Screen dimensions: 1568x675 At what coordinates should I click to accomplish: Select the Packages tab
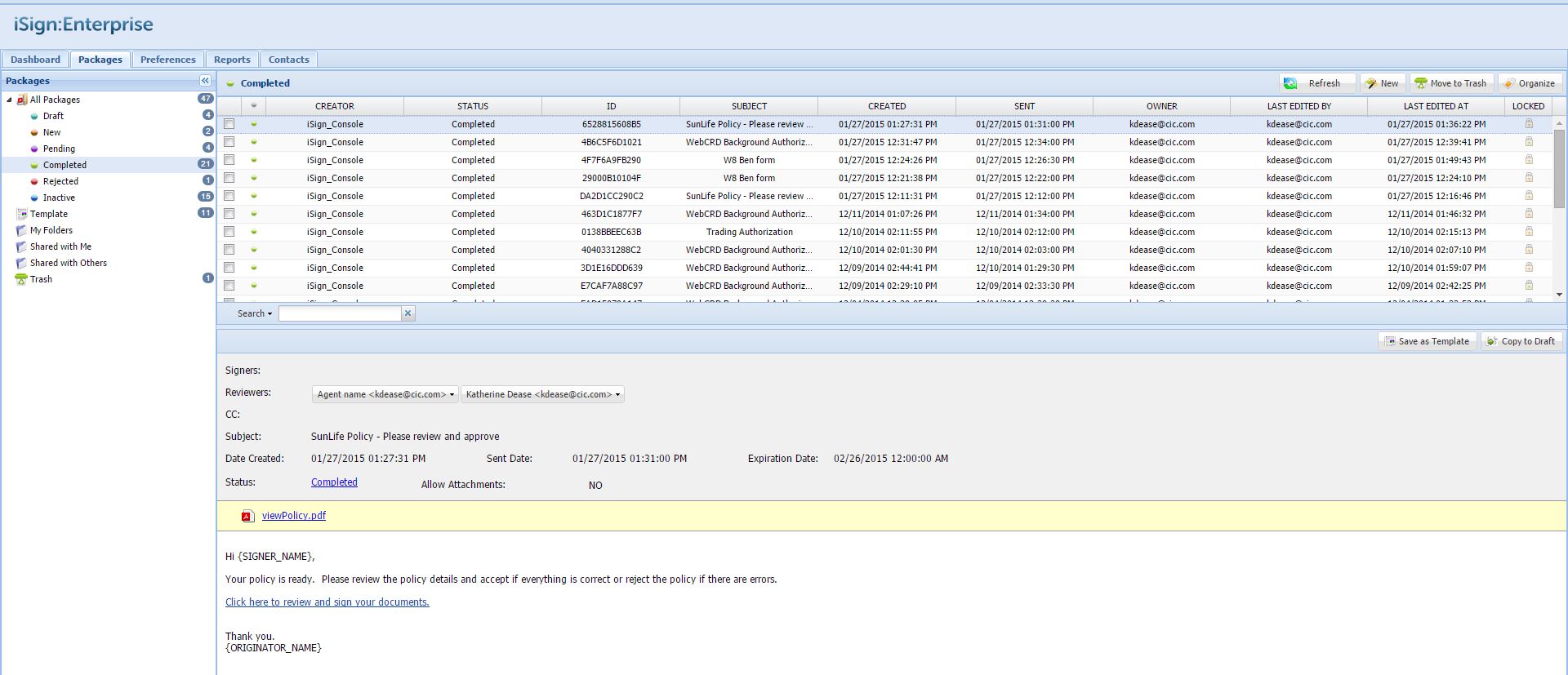pyautogui.click(x=100, y=60)
